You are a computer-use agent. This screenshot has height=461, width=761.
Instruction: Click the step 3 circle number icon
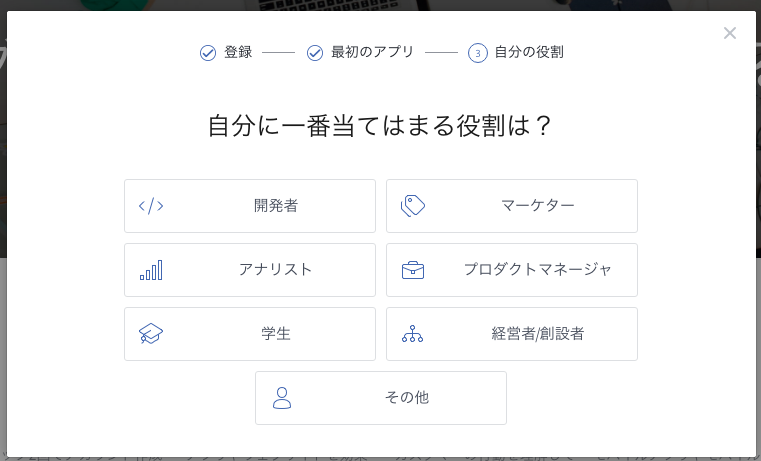pos(478,53)
